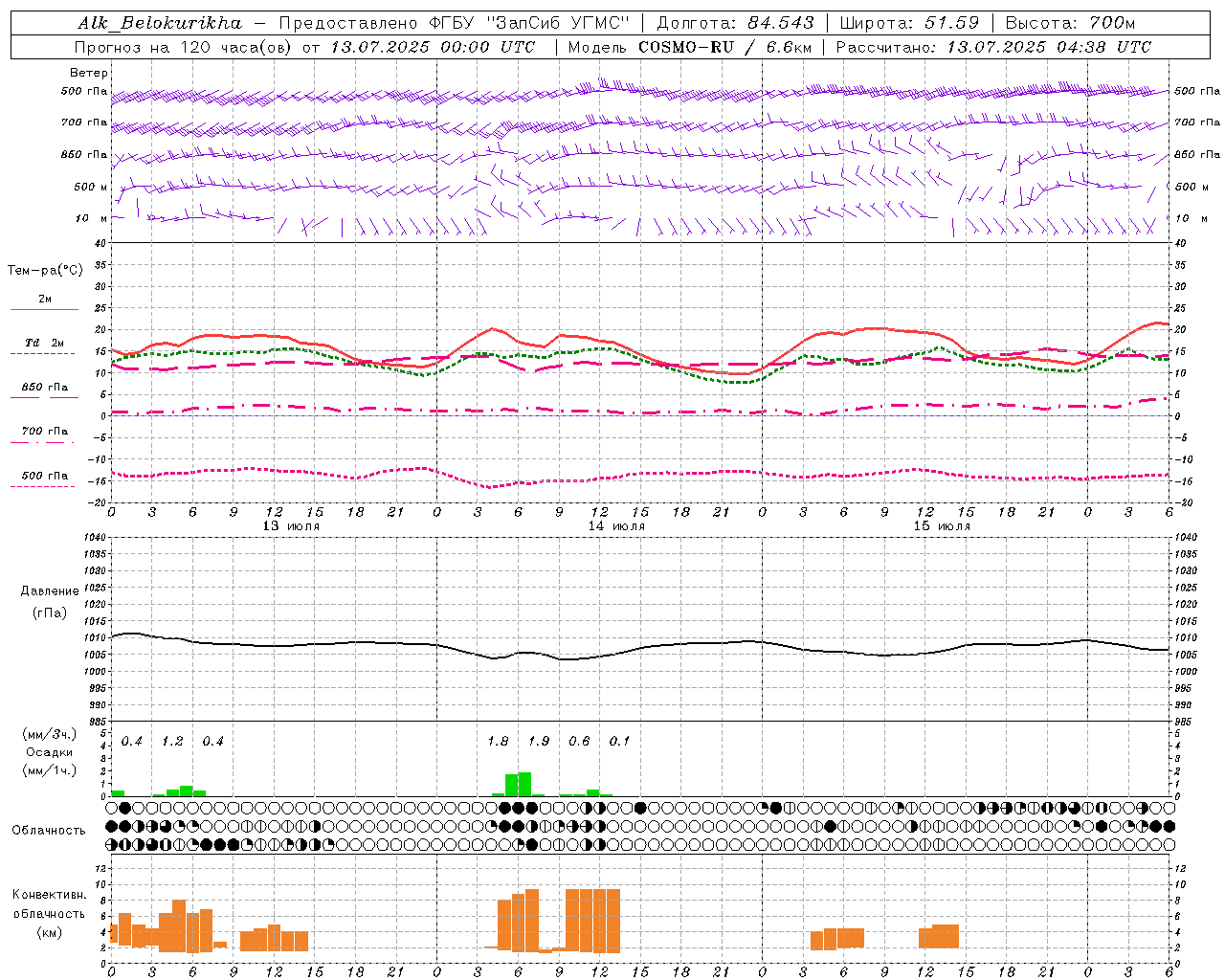Select the provider text ФГБУ "ЗапСиб УГМС"

(529, 23)
